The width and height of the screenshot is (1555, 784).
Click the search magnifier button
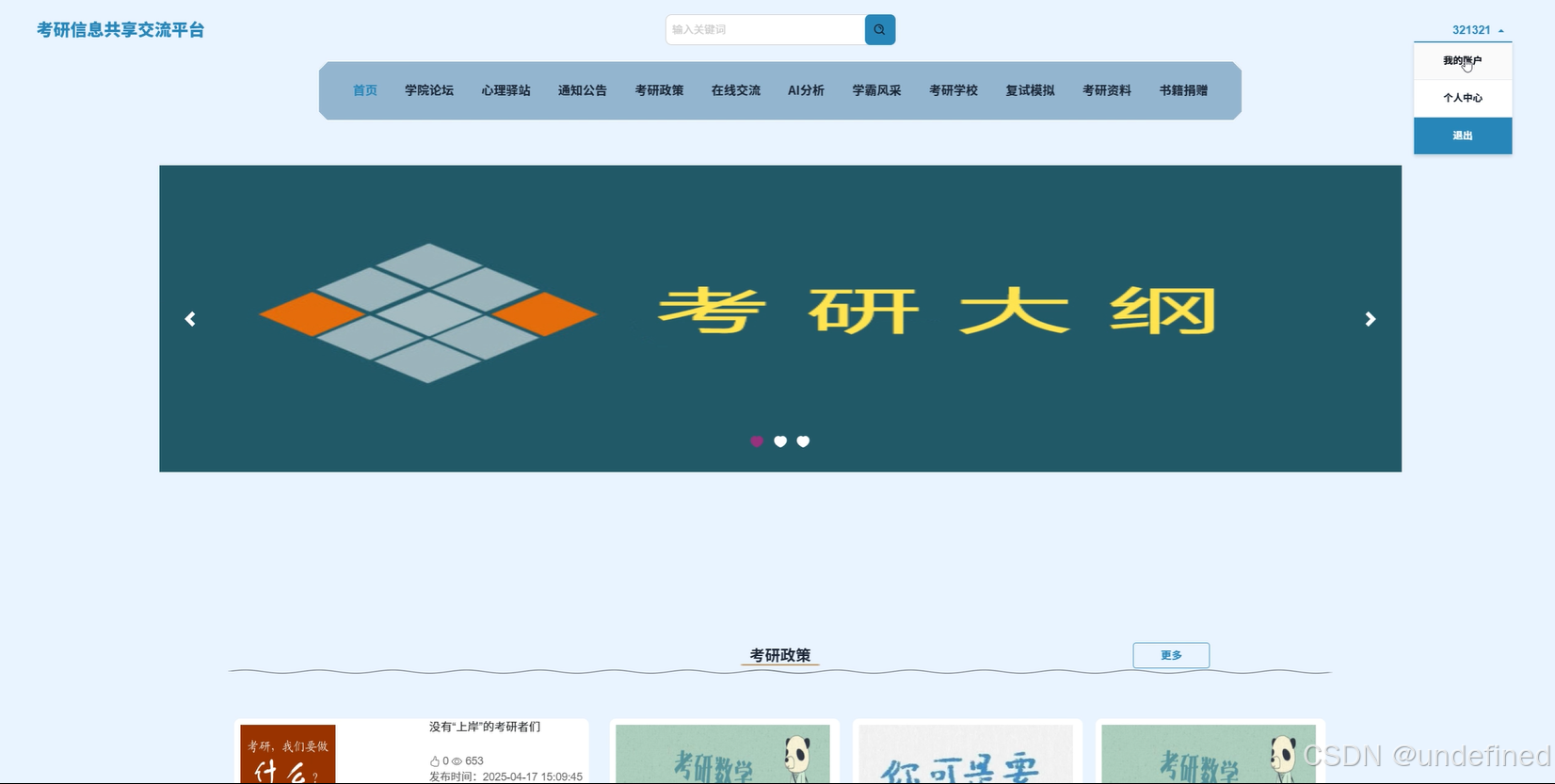pos(879,29)
